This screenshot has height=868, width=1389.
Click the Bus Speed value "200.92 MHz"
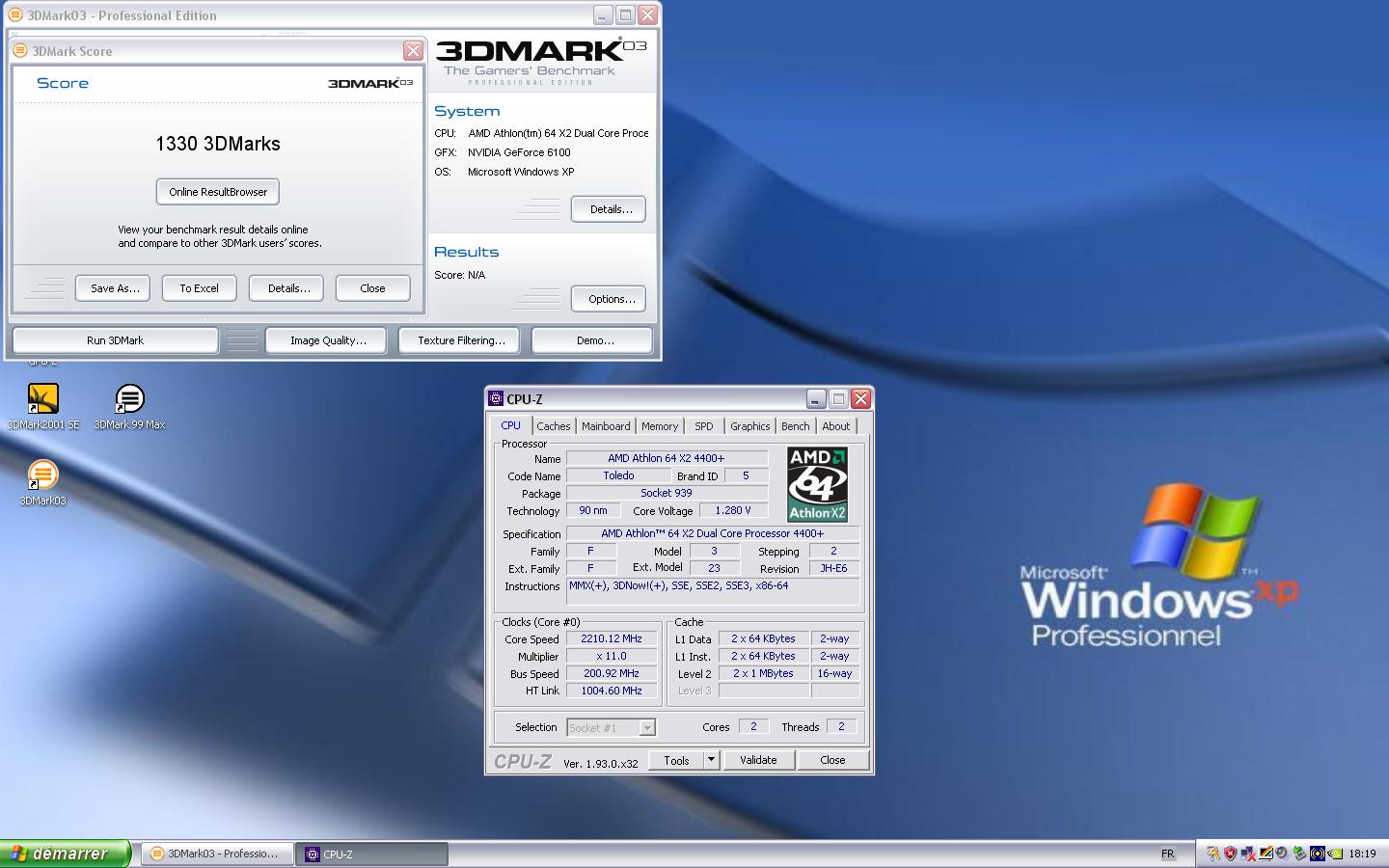pos(612,673)
